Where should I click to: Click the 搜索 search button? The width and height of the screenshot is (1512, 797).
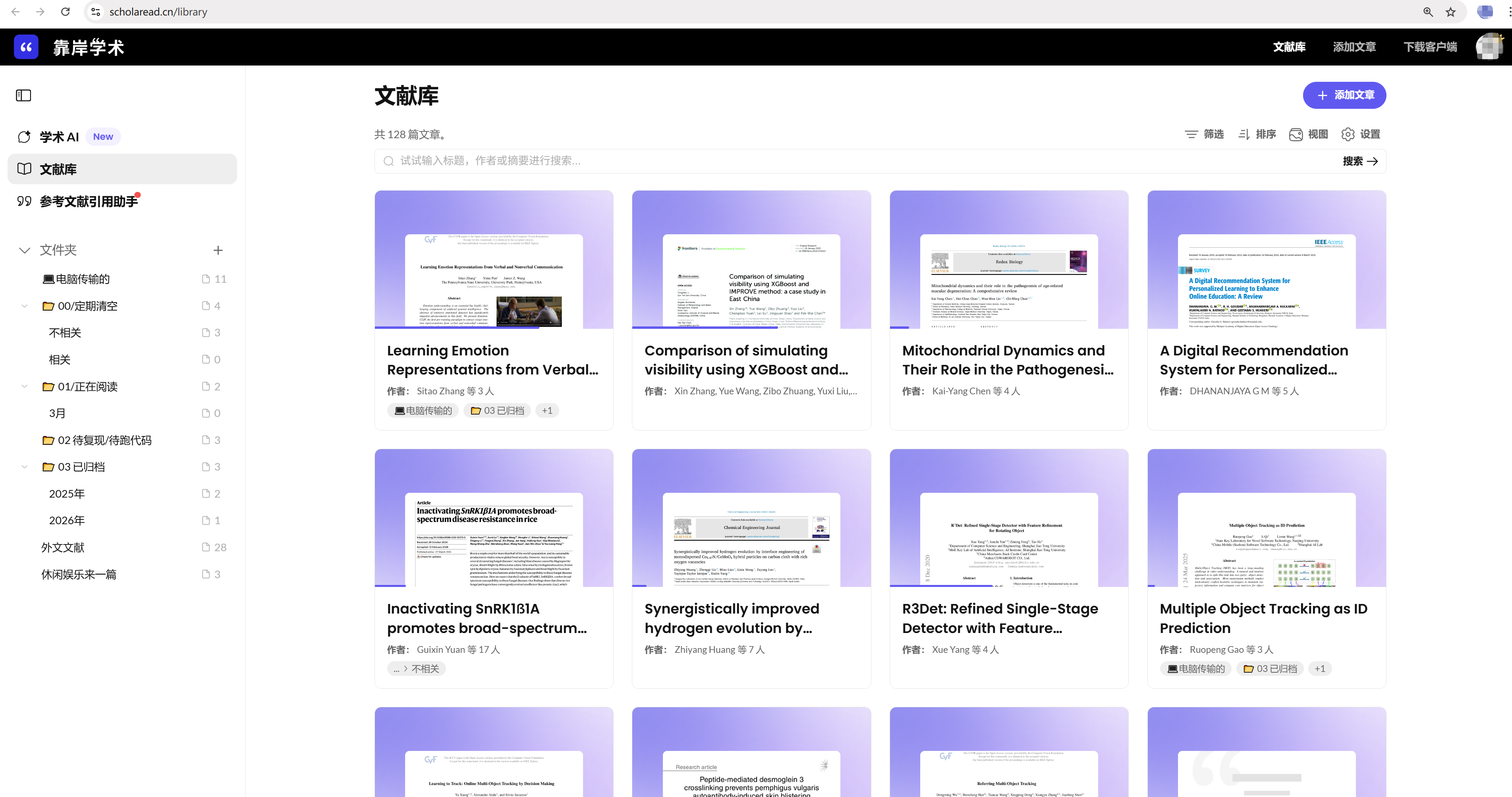[1360, 161]
